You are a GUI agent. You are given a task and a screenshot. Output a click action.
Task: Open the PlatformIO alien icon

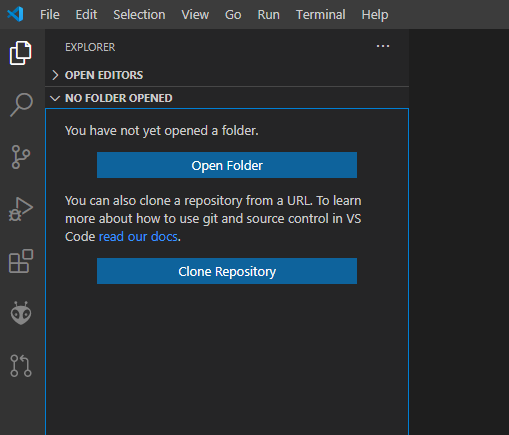click(x=21, y=313)
